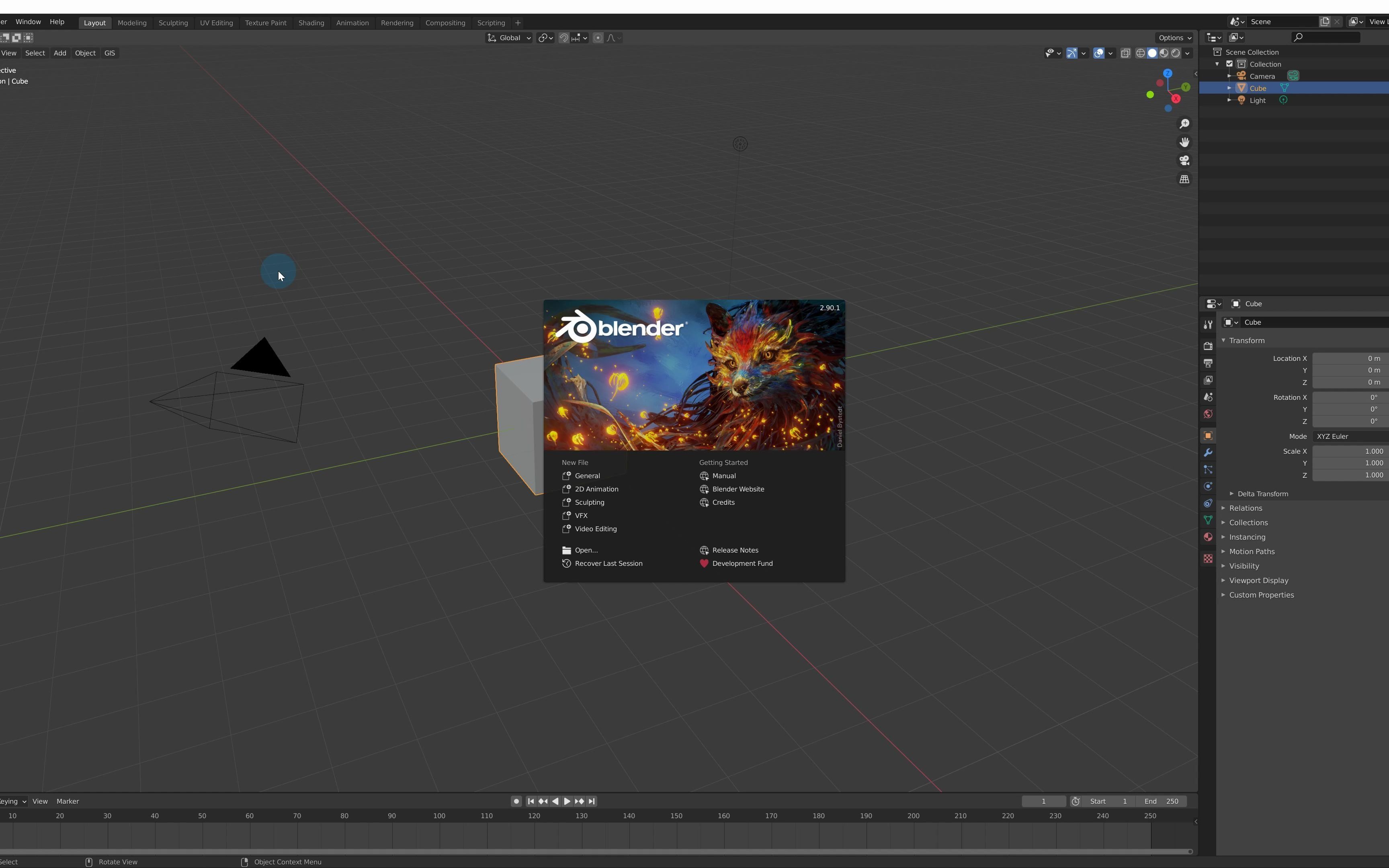Open the Material properties tab

(1208, 537)
